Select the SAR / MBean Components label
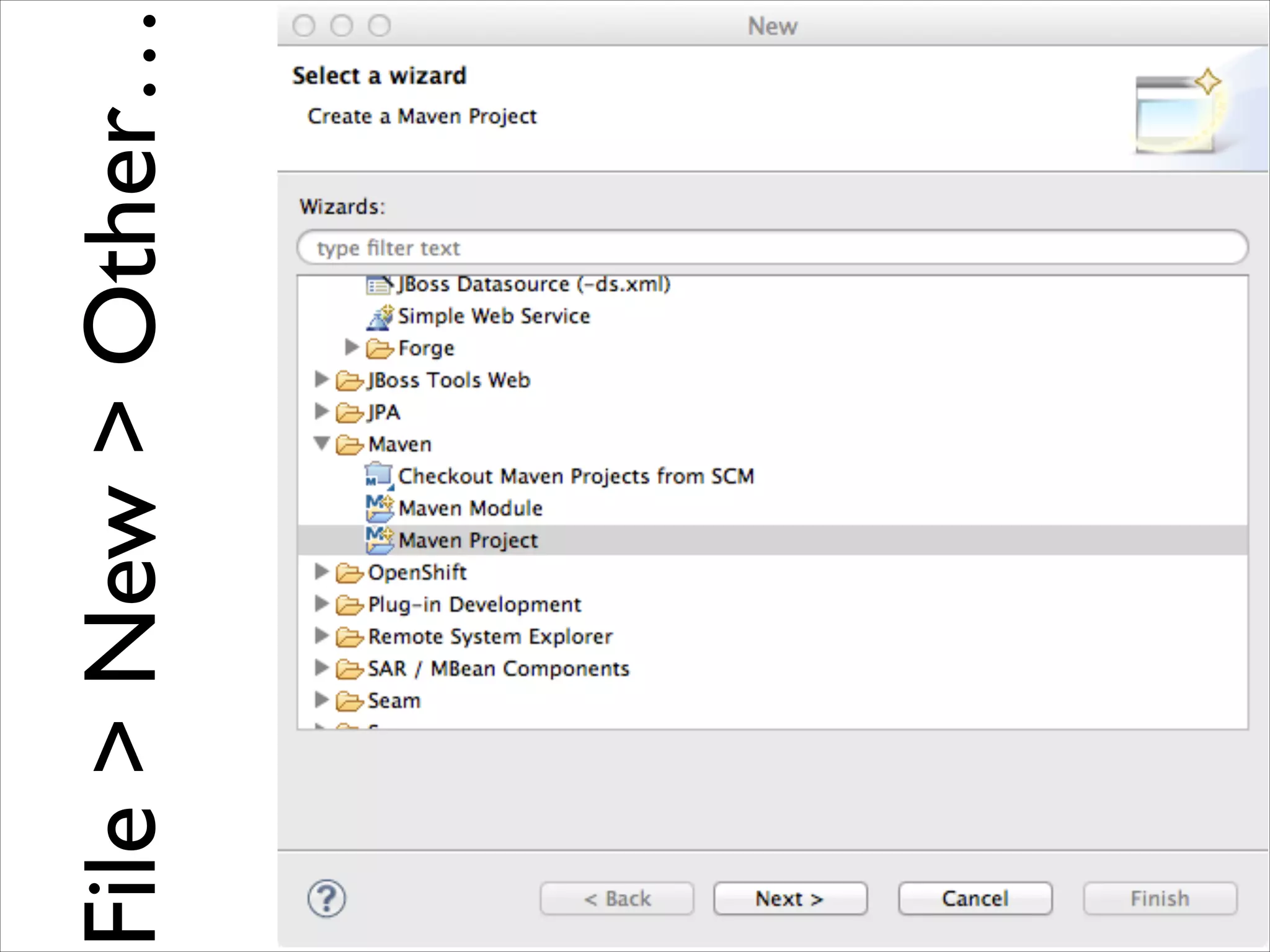 click(499, 669)
